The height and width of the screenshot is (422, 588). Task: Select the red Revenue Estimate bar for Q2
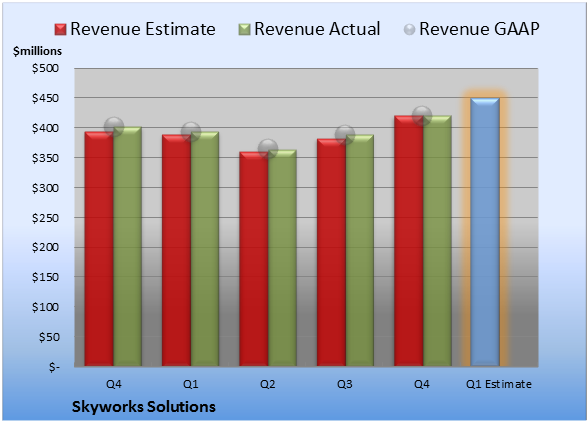[254, 259]
